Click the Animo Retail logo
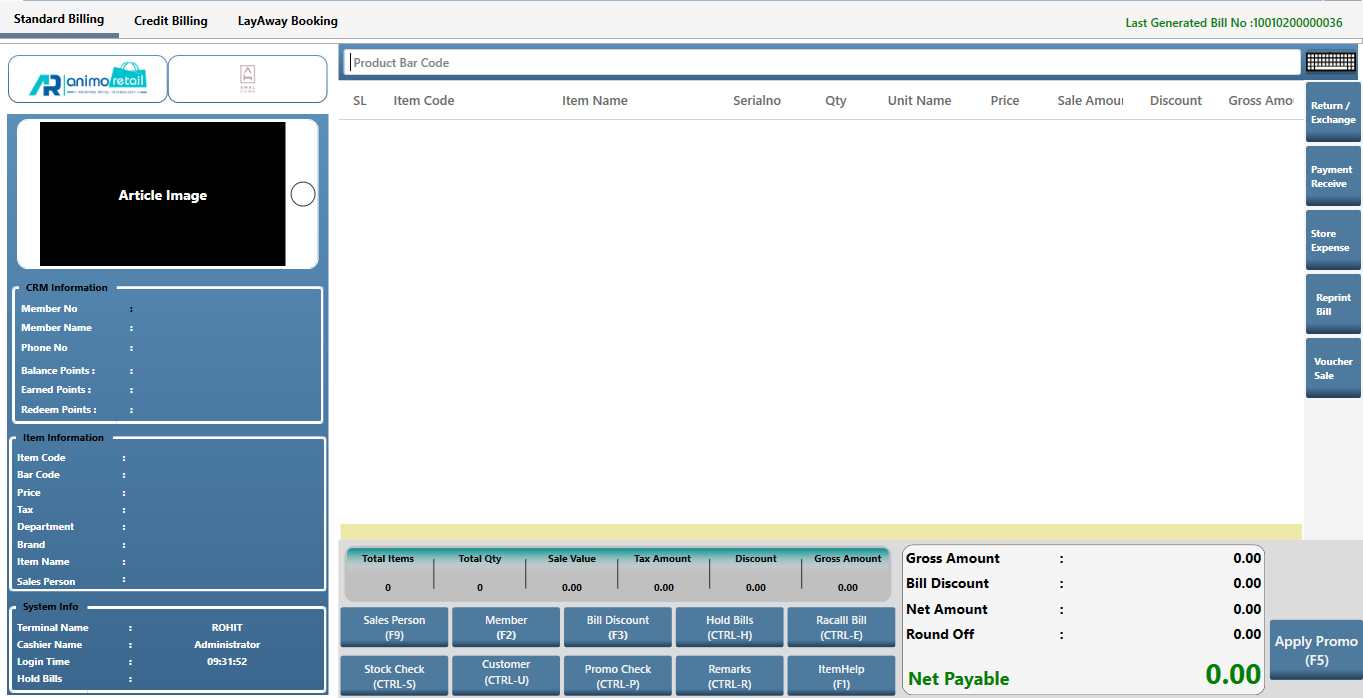 [88, 79]
